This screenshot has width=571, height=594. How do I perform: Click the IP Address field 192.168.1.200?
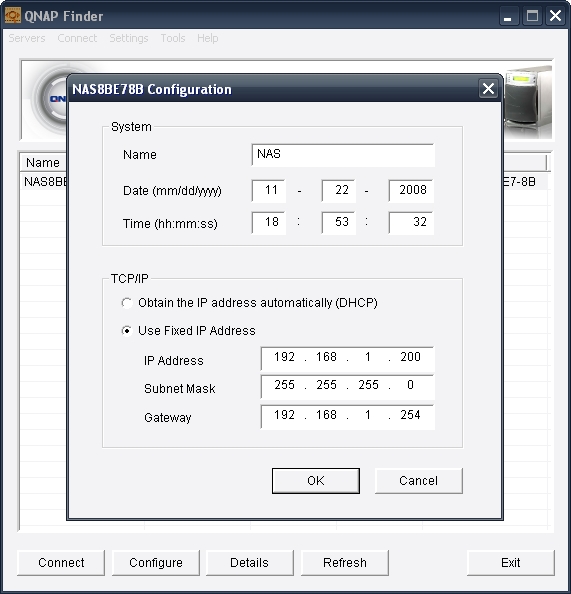[x=347, y=358]
